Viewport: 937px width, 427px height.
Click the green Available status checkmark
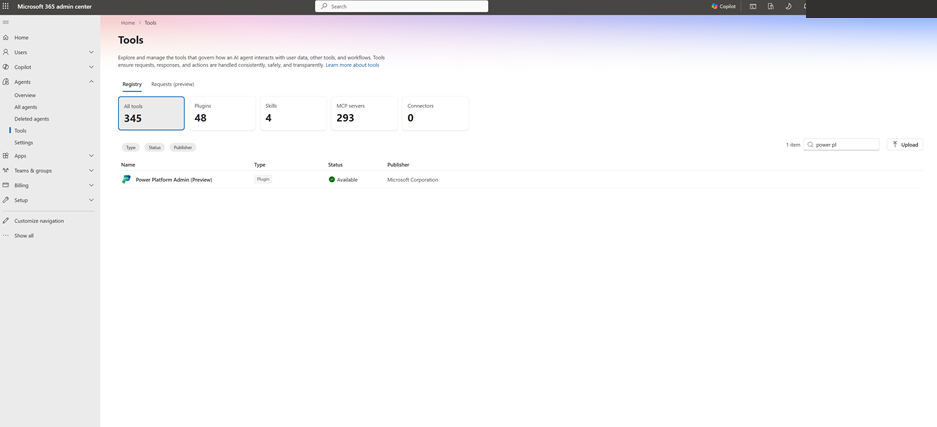332,180
